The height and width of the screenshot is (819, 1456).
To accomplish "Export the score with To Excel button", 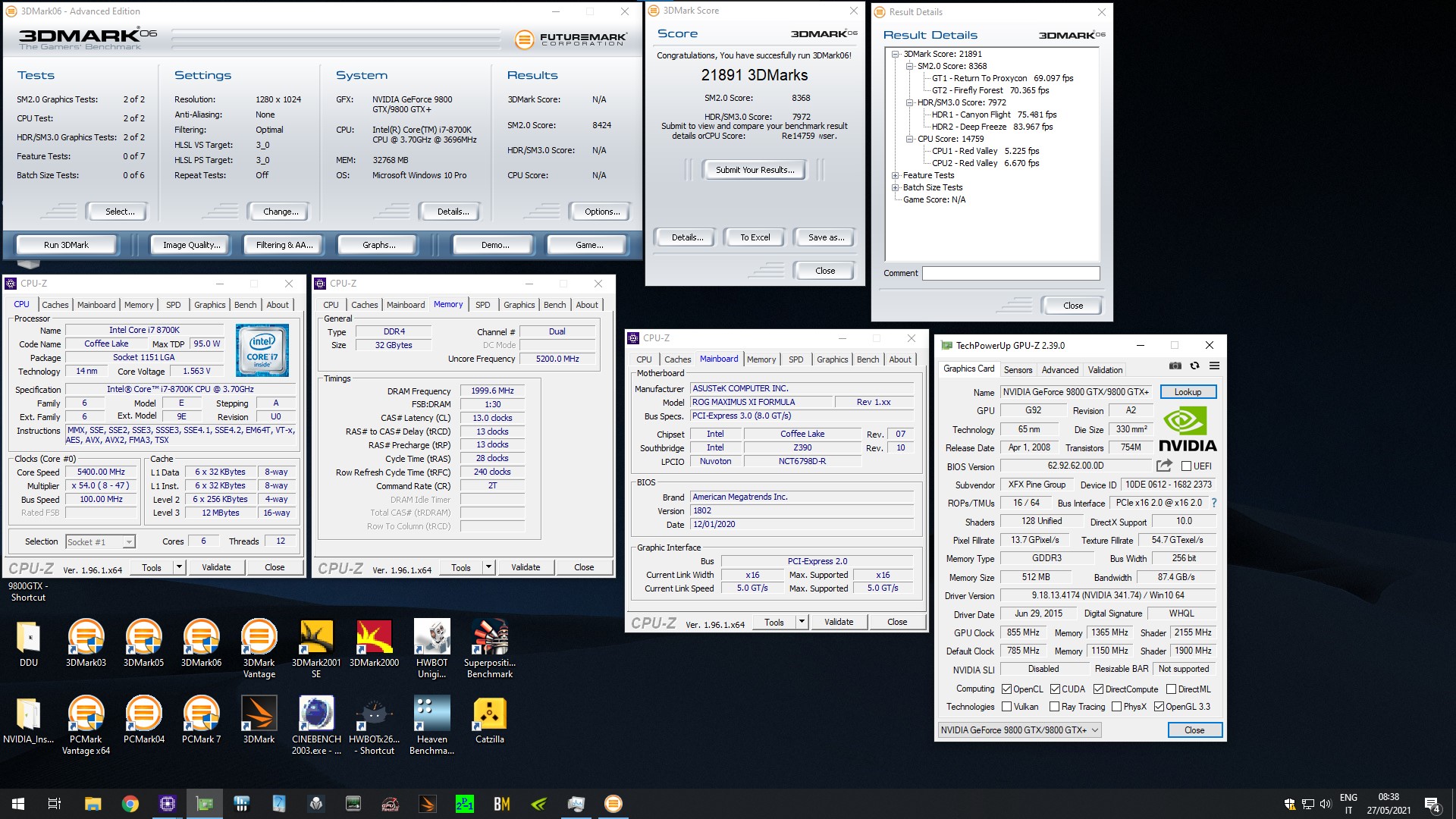I will (755, 237).
